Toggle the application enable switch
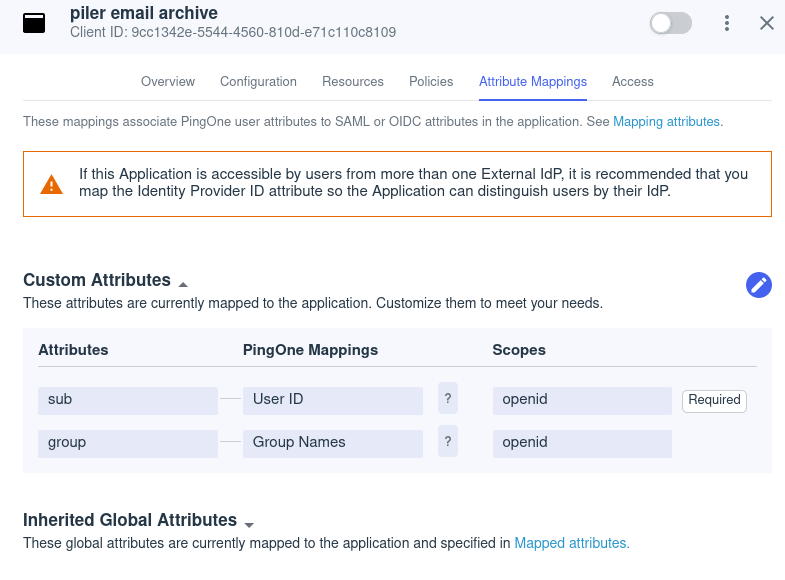Screen dimensions: 785x580 point(670,23)
